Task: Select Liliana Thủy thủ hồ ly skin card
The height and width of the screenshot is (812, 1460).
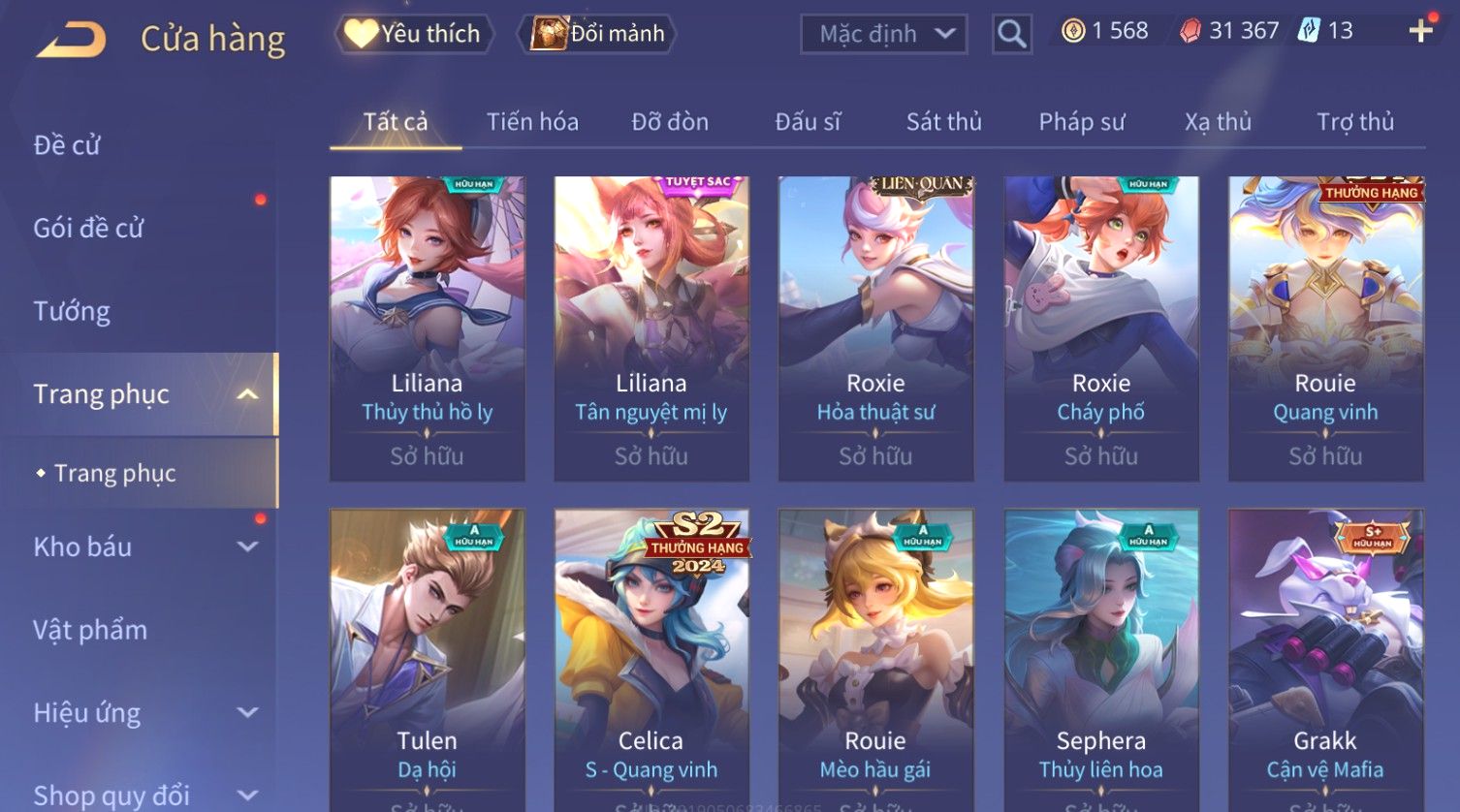Action: pyautogui.click(x=428, y=328)
